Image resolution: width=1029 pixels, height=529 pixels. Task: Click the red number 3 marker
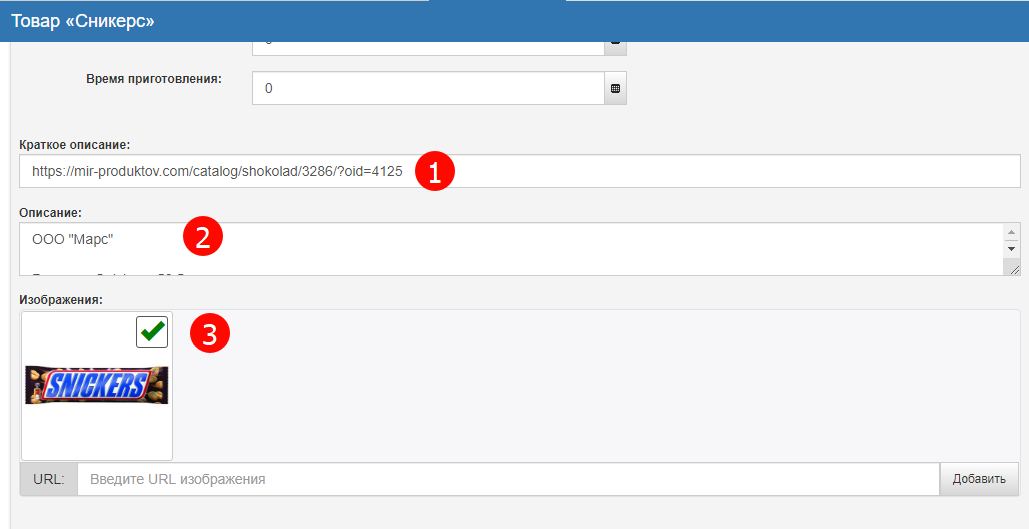coord(210,334)
